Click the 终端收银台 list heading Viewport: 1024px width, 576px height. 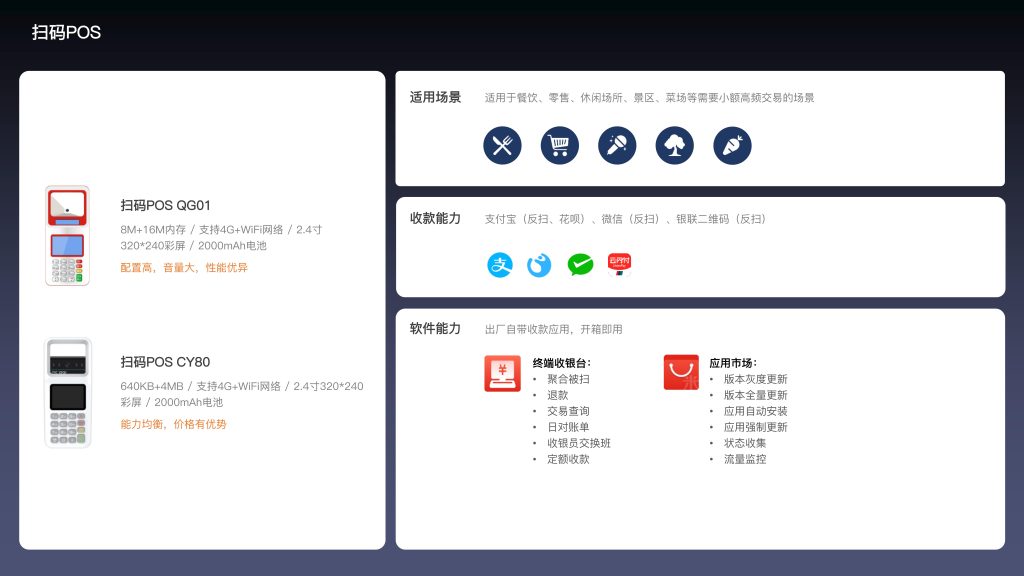pyautogui.click(x=562, y=363)
